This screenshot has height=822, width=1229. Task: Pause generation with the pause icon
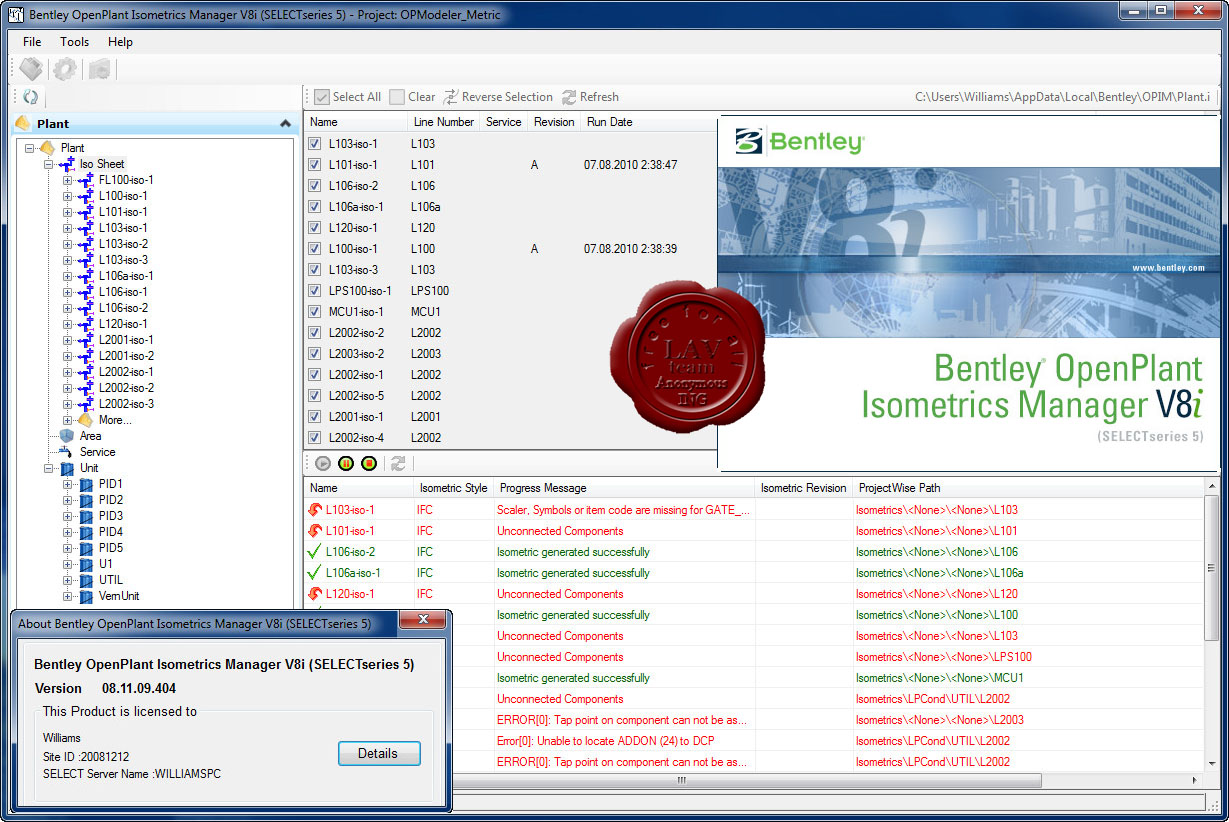coord(346,463)
